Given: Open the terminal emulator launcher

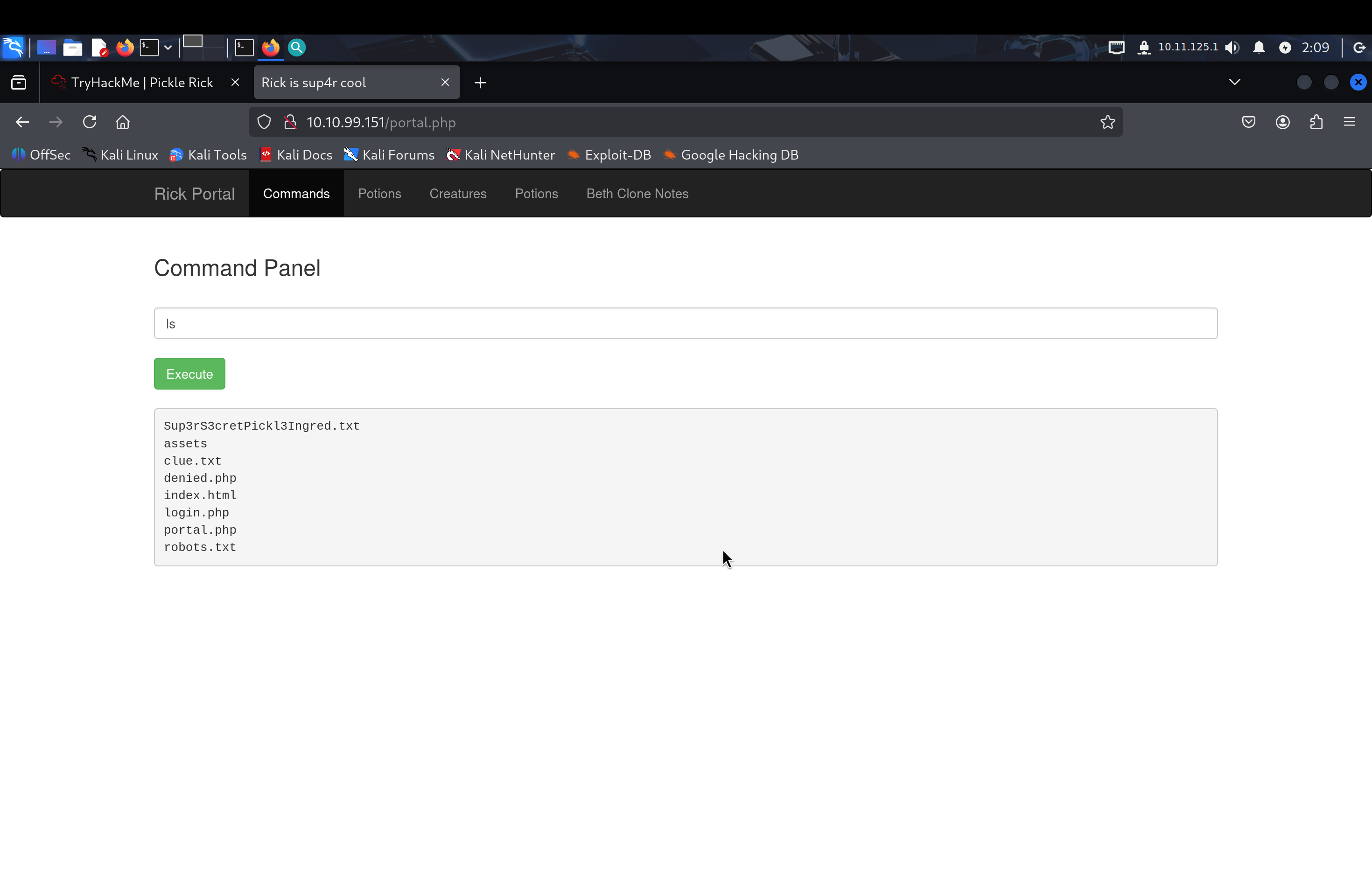Looking at the screenshot, I should pyautogui.click(x=149, y=47).
